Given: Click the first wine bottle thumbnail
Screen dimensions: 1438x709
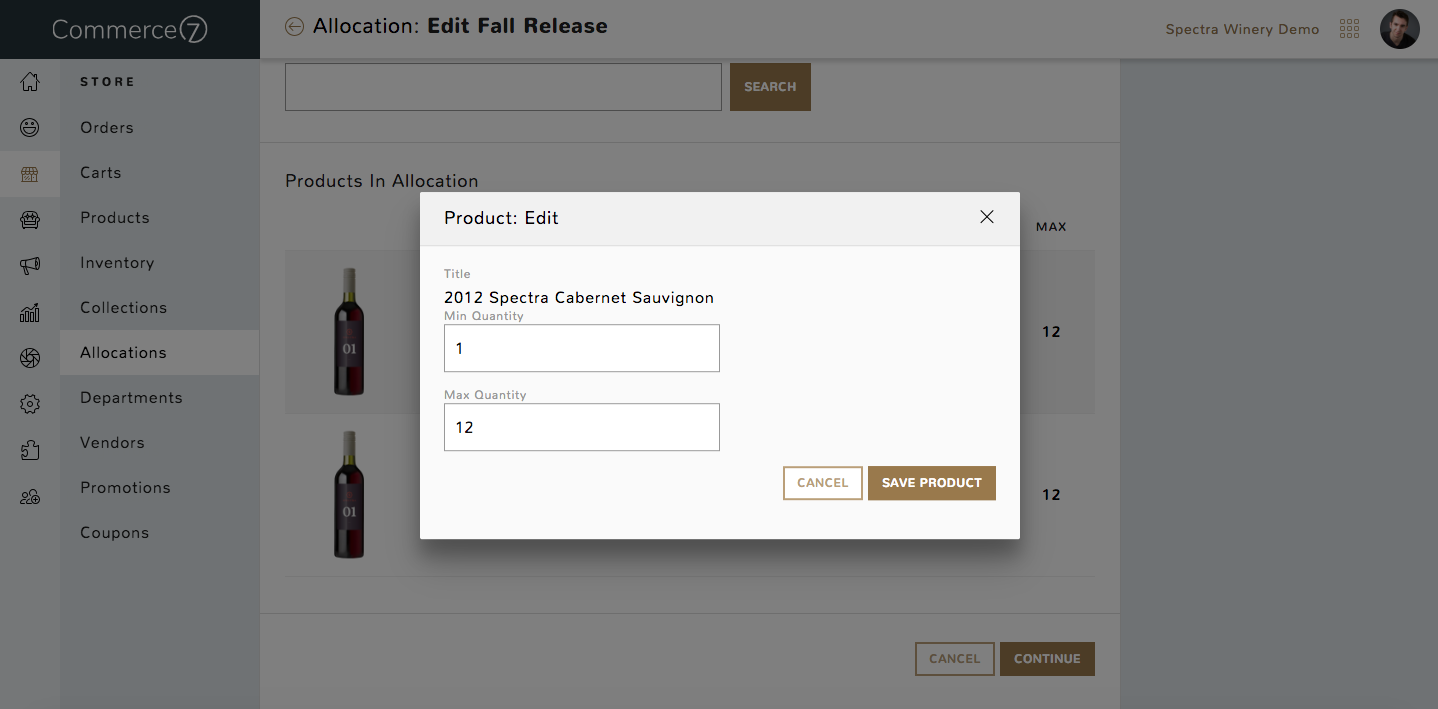Looking at the screenshot, I should [349, 332].
